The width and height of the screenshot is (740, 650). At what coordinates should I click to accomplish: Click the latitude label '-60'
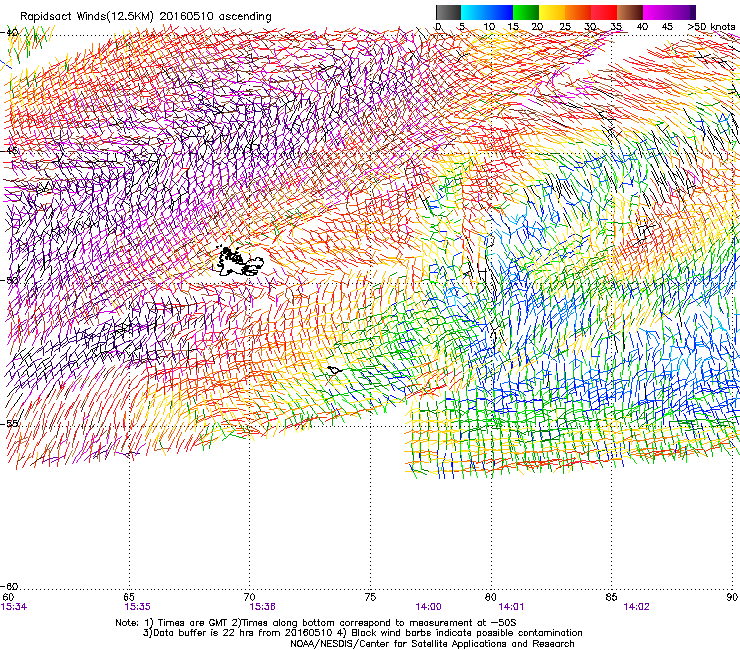[9, 587]
